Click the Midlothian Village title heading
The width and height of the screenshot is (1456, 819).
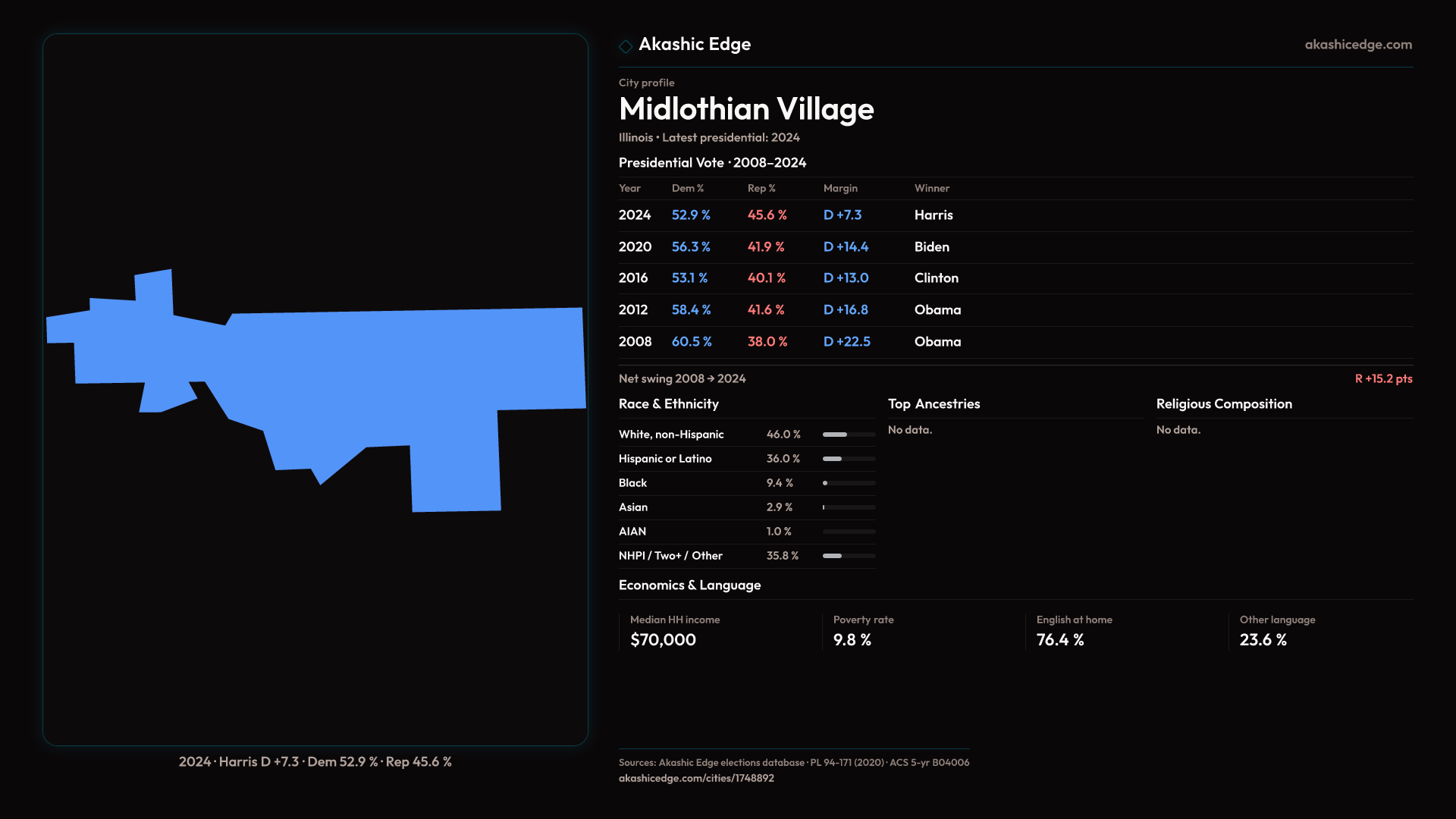746,109
